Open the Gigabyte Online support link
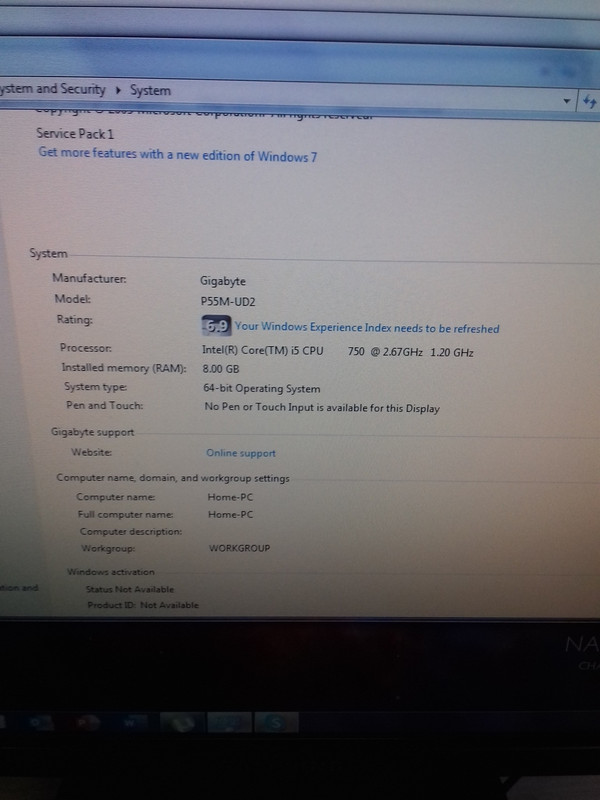Viewport: 600px width, 800px height. [x=241, y=453]
